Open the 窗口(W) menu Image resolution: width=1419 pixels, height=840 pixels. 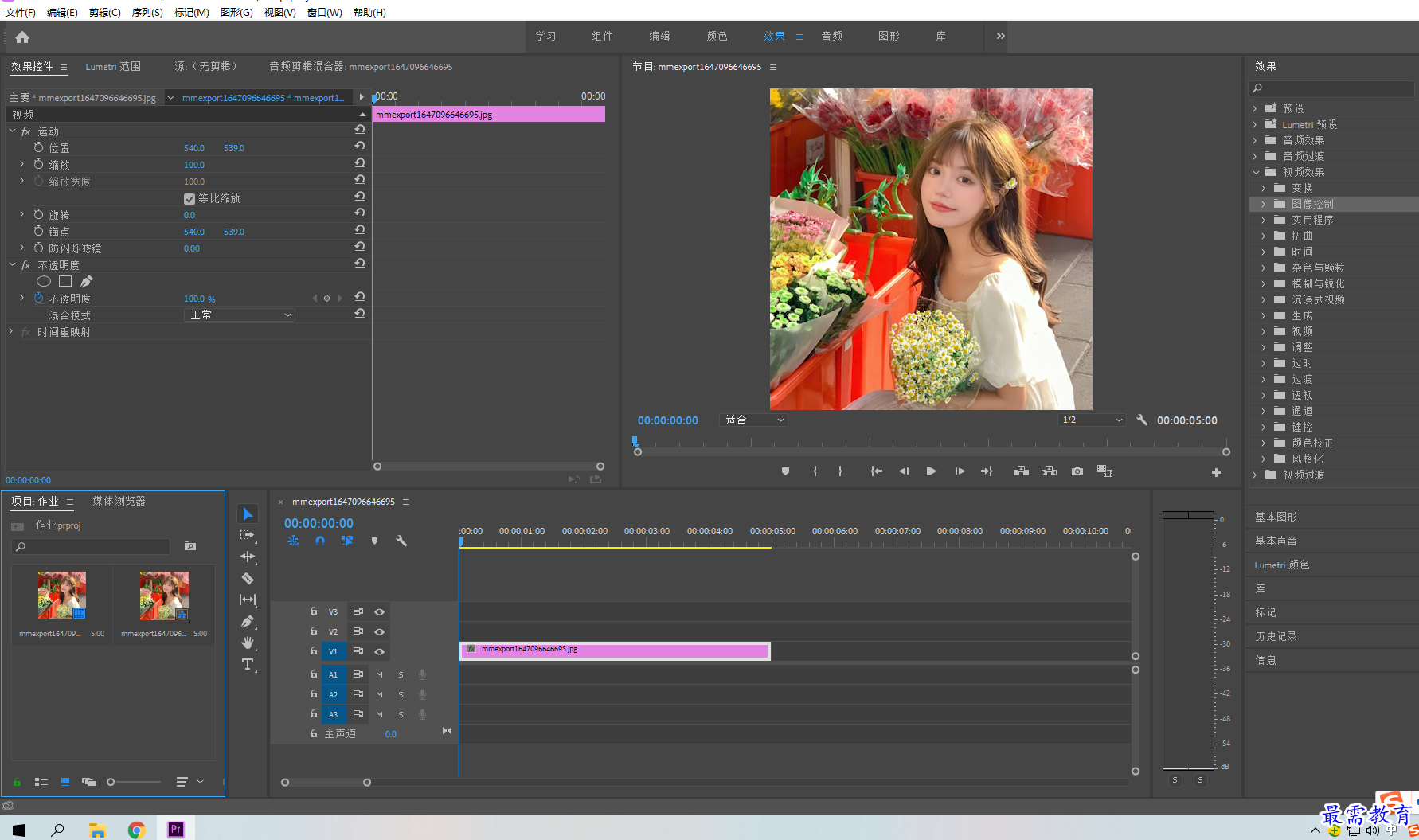tap(324, 12)
